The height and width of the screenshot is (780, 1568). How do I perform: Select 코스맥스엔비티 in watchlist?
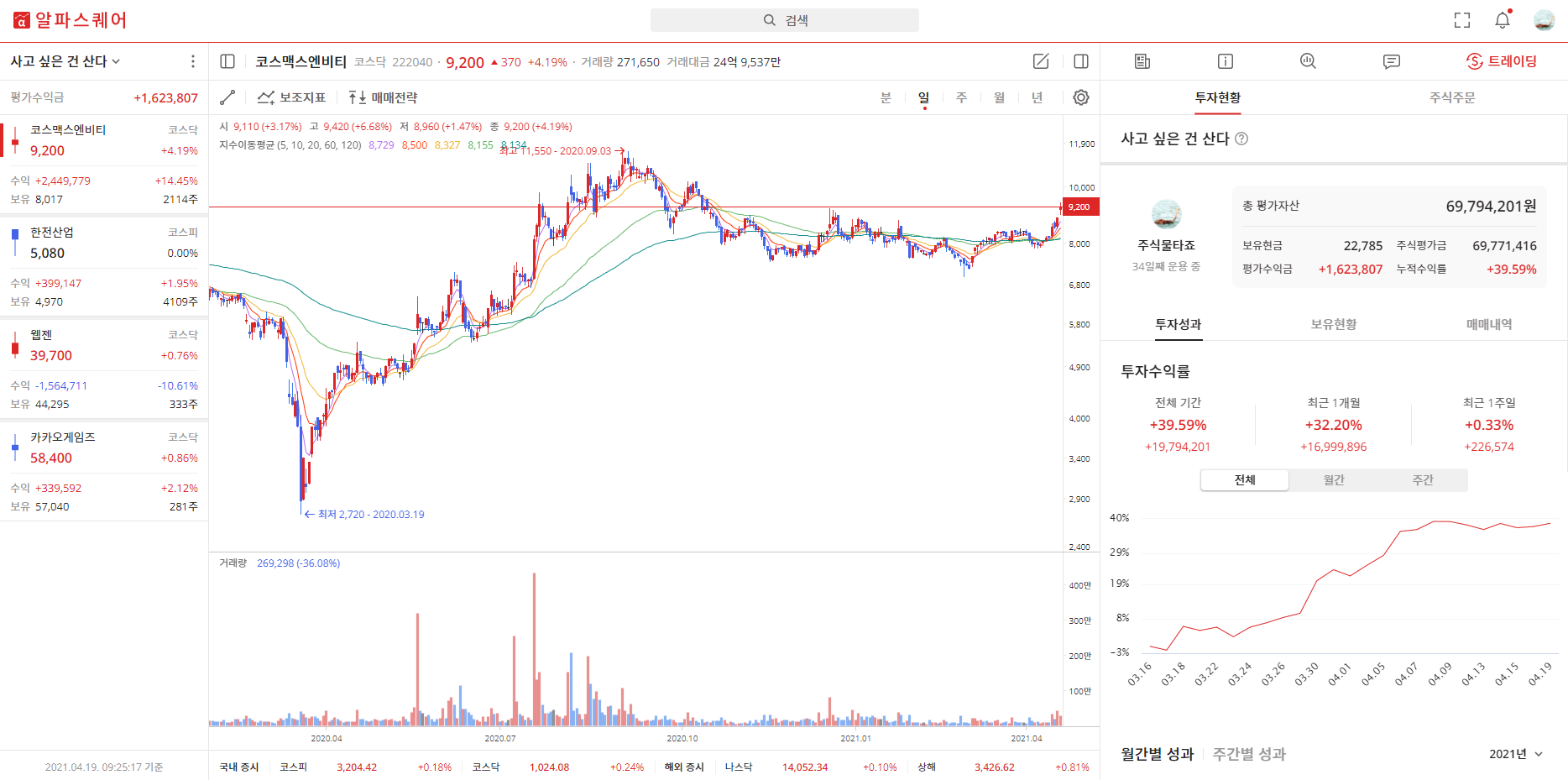pos(104,164)
